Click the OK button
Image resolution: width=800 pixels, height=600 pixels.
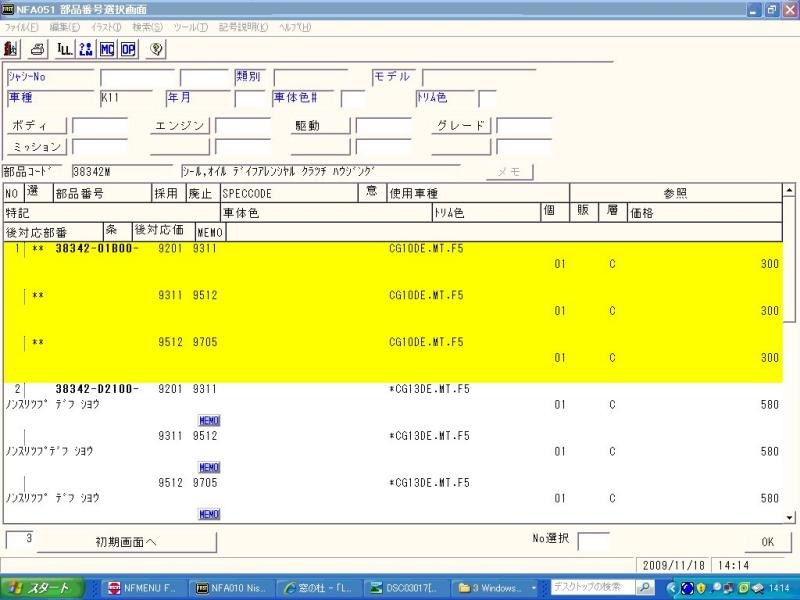pos(767,542)
